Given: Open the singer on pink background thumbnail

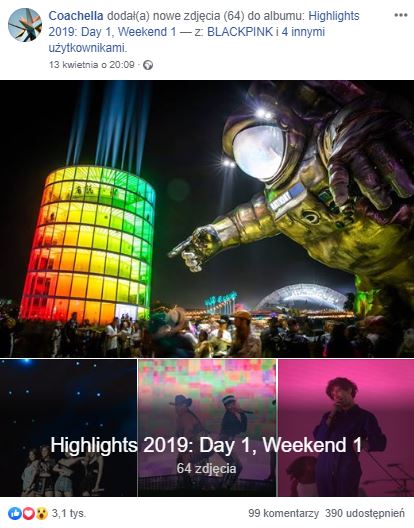Looking at the screenshot, I should (x=346, y=428).
